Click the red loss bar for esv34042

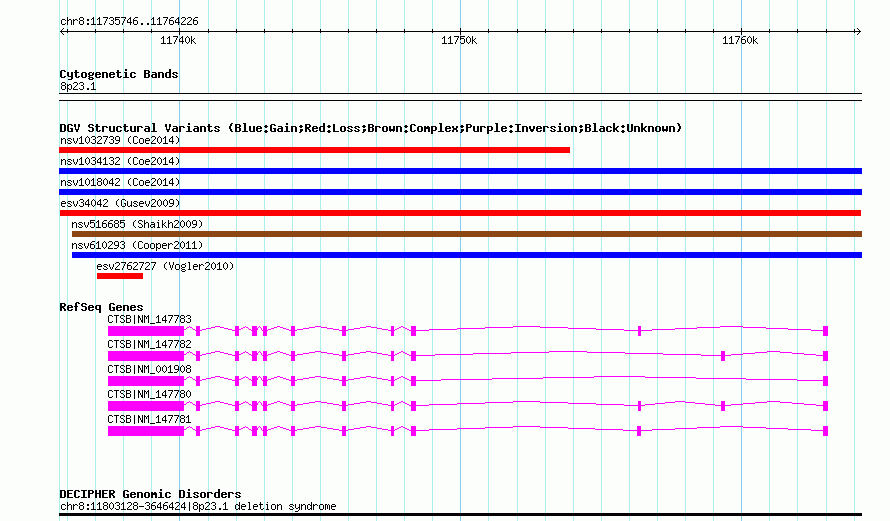click(460, 213)
